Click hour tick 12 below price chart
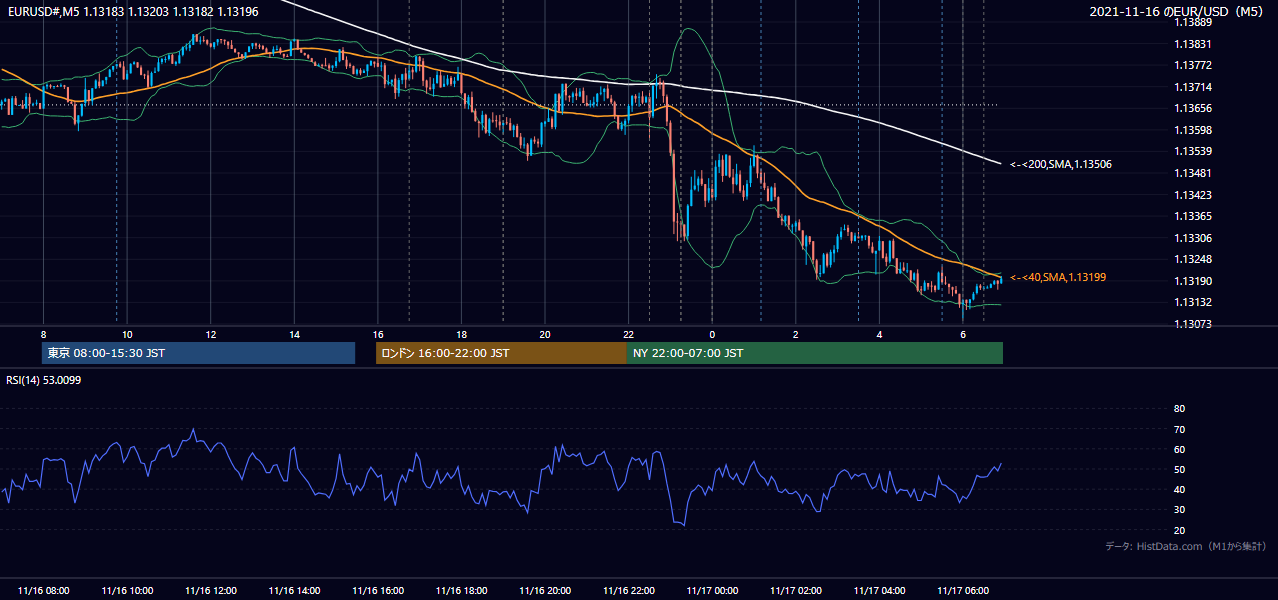The height and width of the screenshot is (600, 1278). pyautogui.click(x=210, y=334)
